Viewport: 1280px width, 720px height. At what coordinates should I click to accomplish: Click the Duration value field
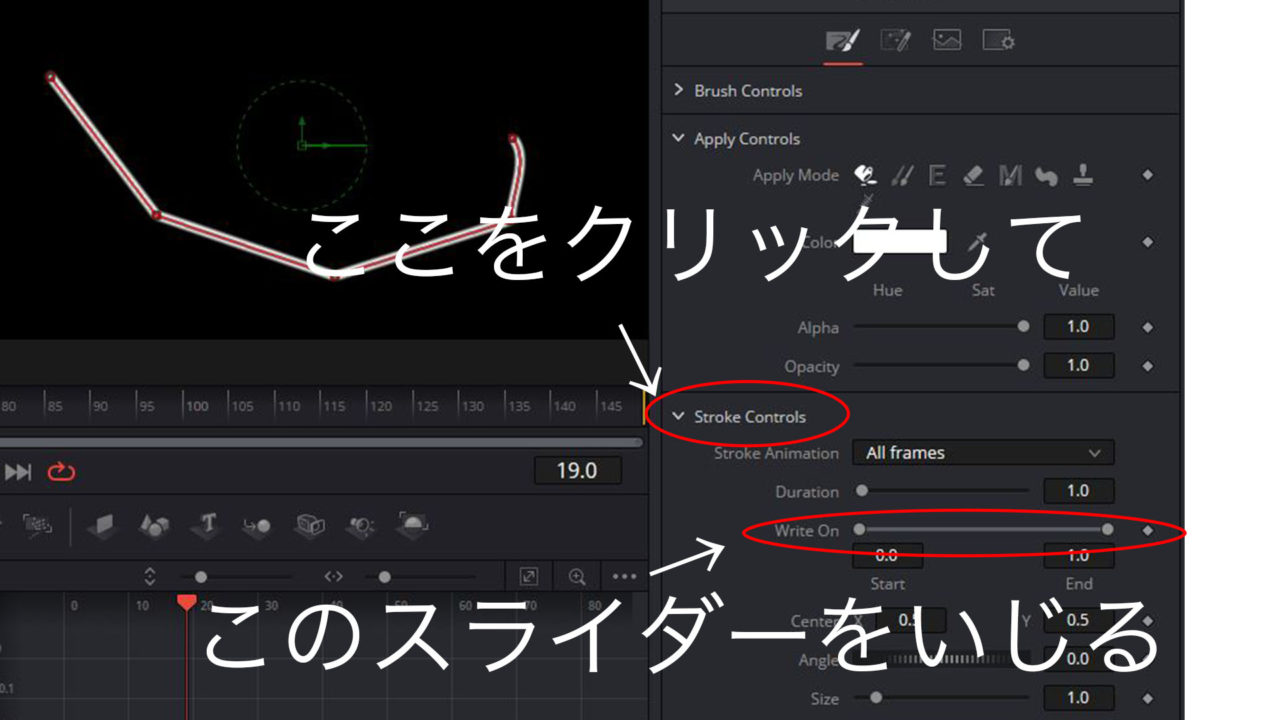tap(1078, 490)
